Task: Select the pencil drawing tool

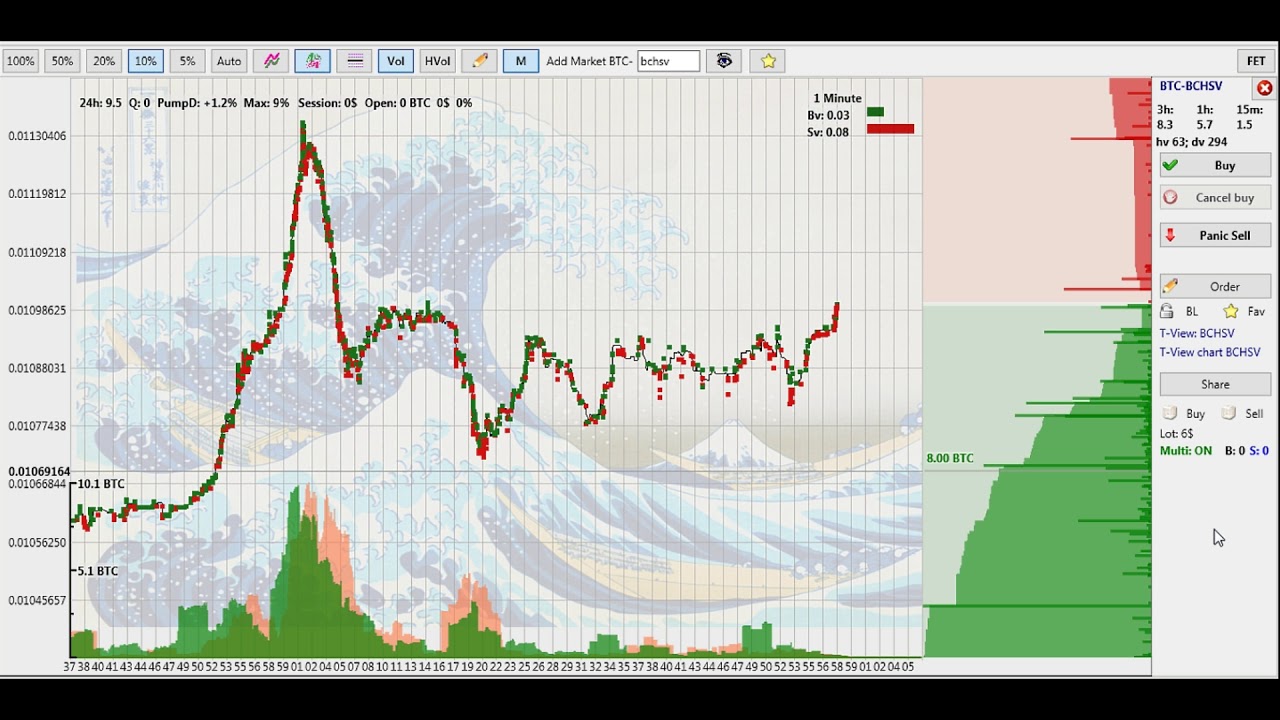Action: [x=479, y=61]
